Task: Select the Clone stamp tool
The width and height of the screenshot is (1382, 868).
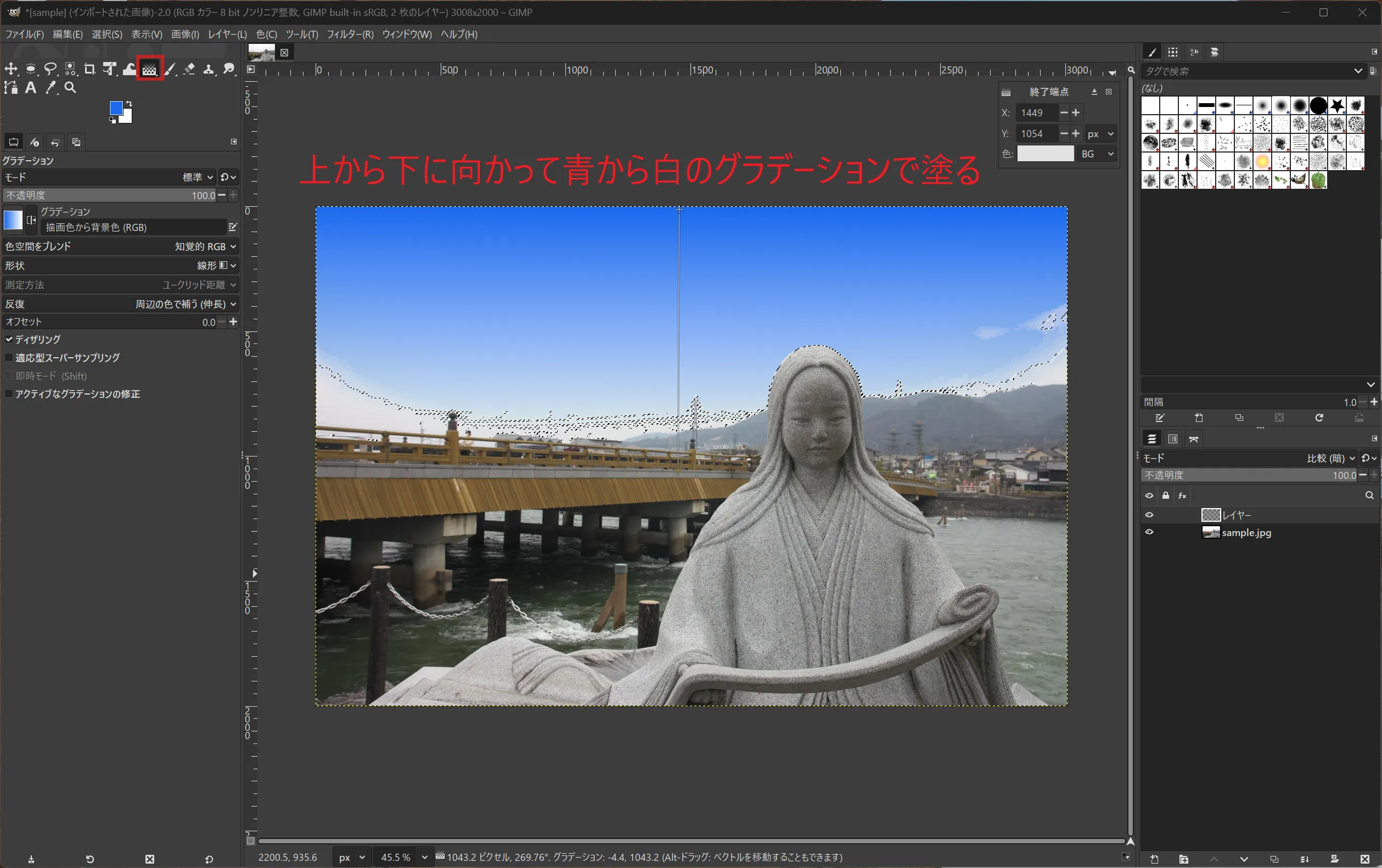Action: pos(209,69)
